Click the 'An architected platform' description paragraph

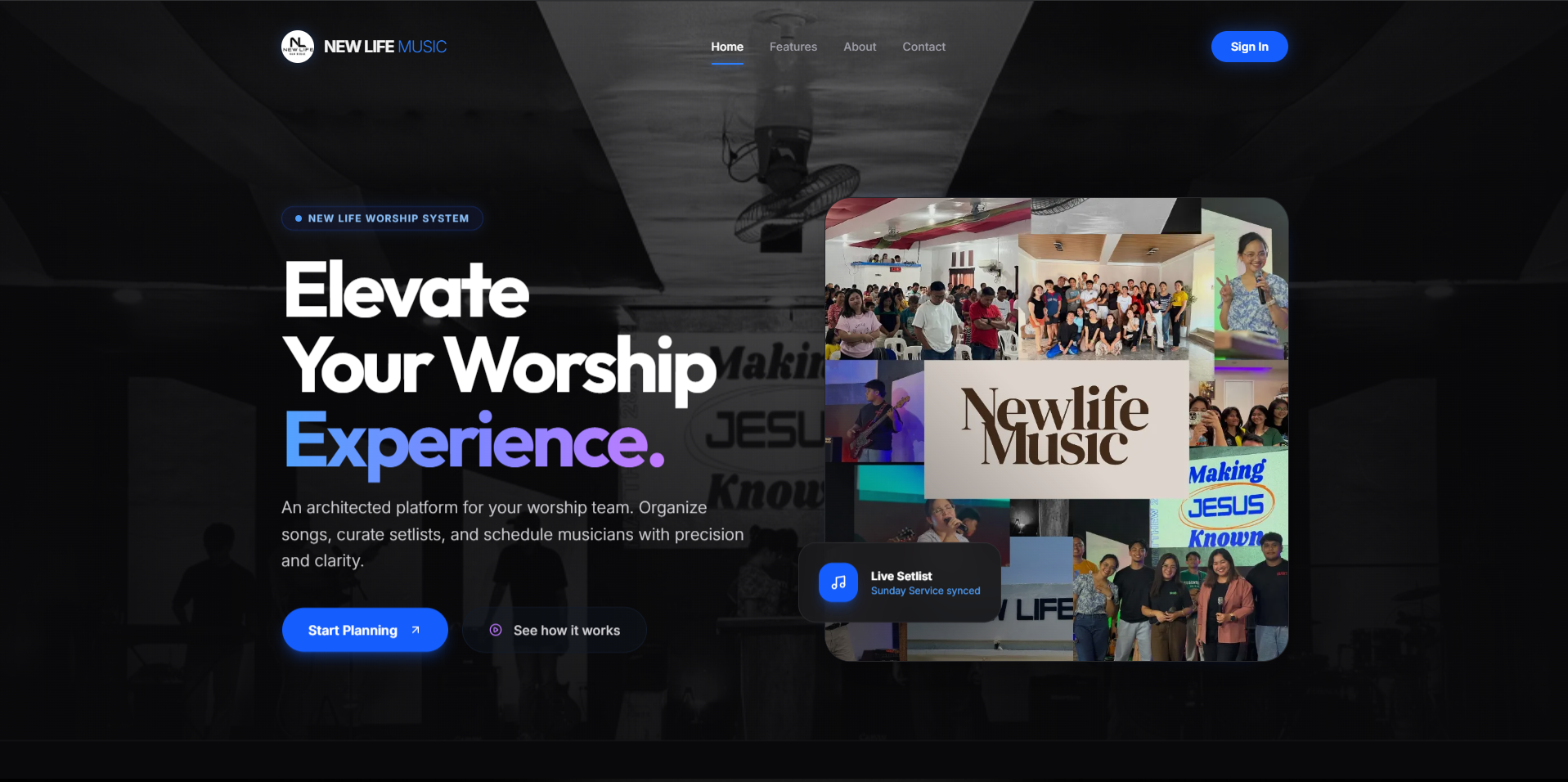click(x=513, y=534)
